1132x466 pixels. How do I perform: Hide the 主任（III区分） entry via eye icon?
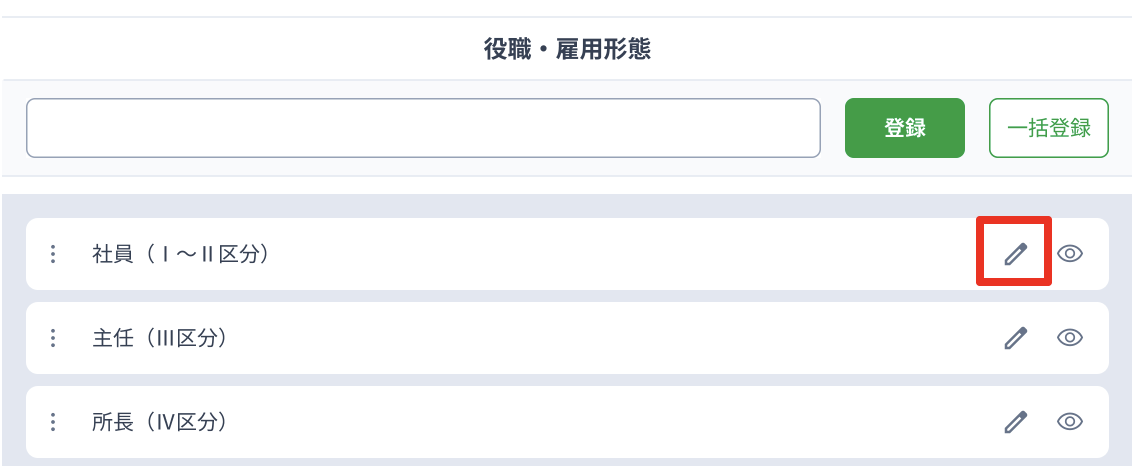pyautogui.click(x=1070, y=337)
